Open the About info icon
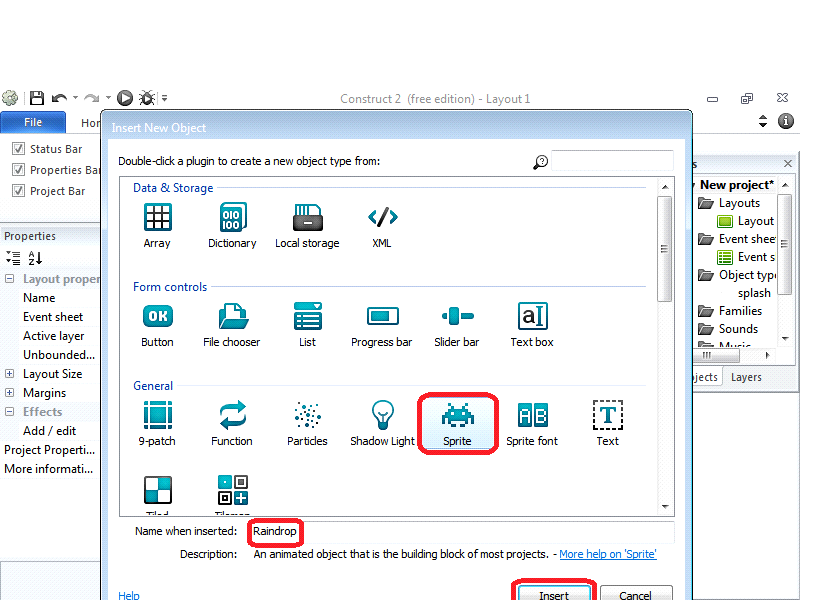819x600 pixels. 786,121
